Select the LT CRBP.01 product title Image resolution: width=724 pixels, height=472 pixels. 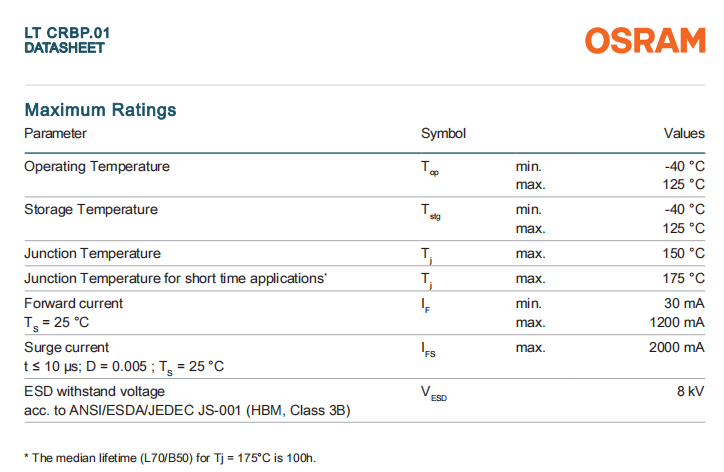tap(67, 33)
